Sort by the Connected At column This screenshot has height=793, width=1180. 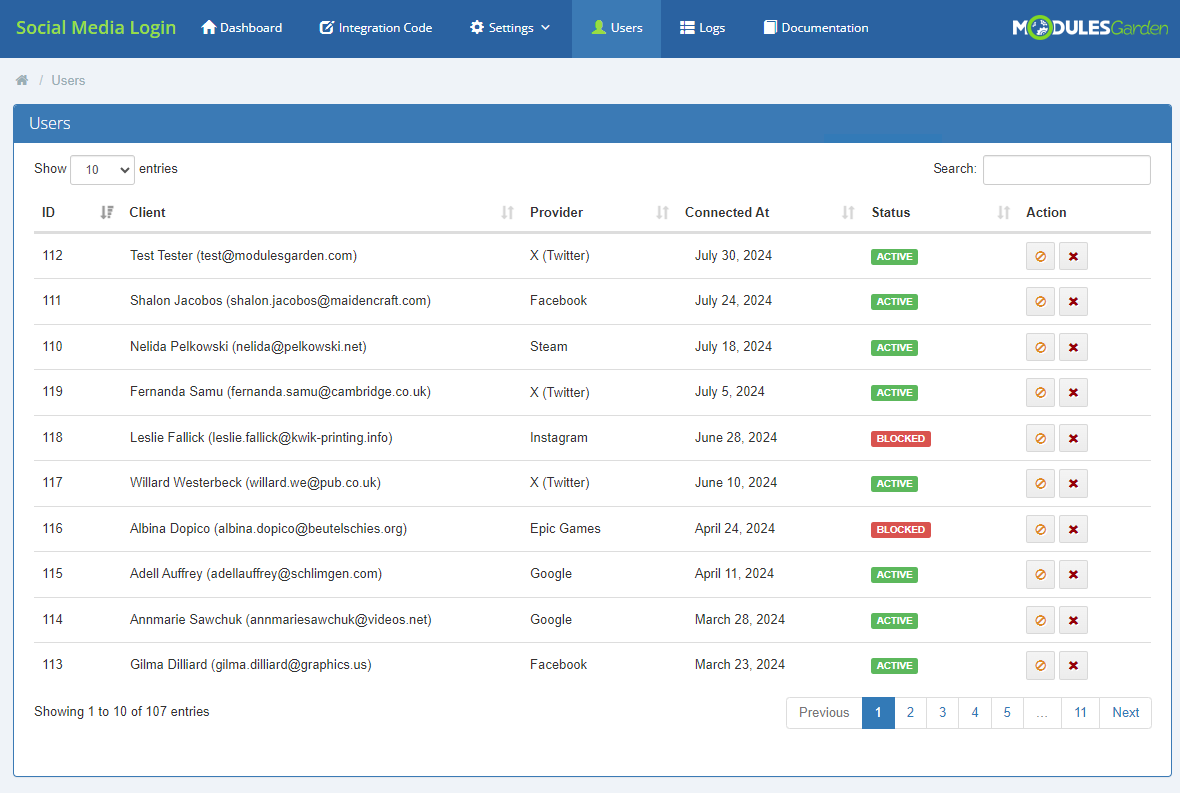click(770, 212)
